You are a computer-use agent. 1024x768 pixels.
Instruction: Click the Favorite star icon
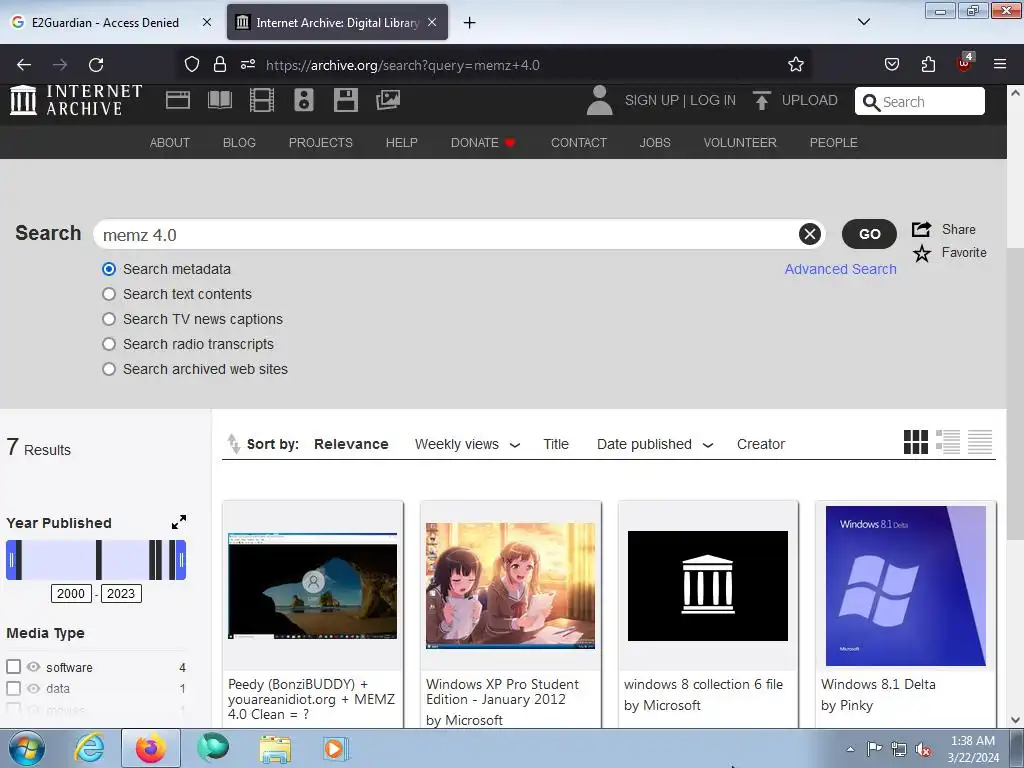click(x=921, y=253)
